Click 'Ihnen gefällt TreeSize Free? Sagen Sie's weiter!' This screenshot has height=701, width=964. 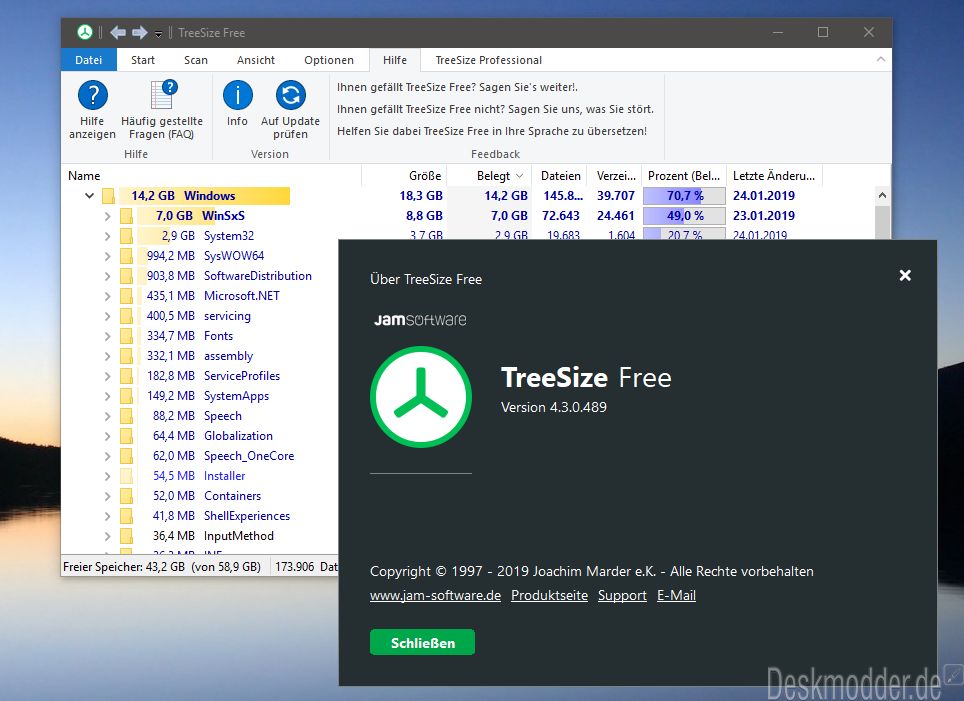tap(457, 87)
